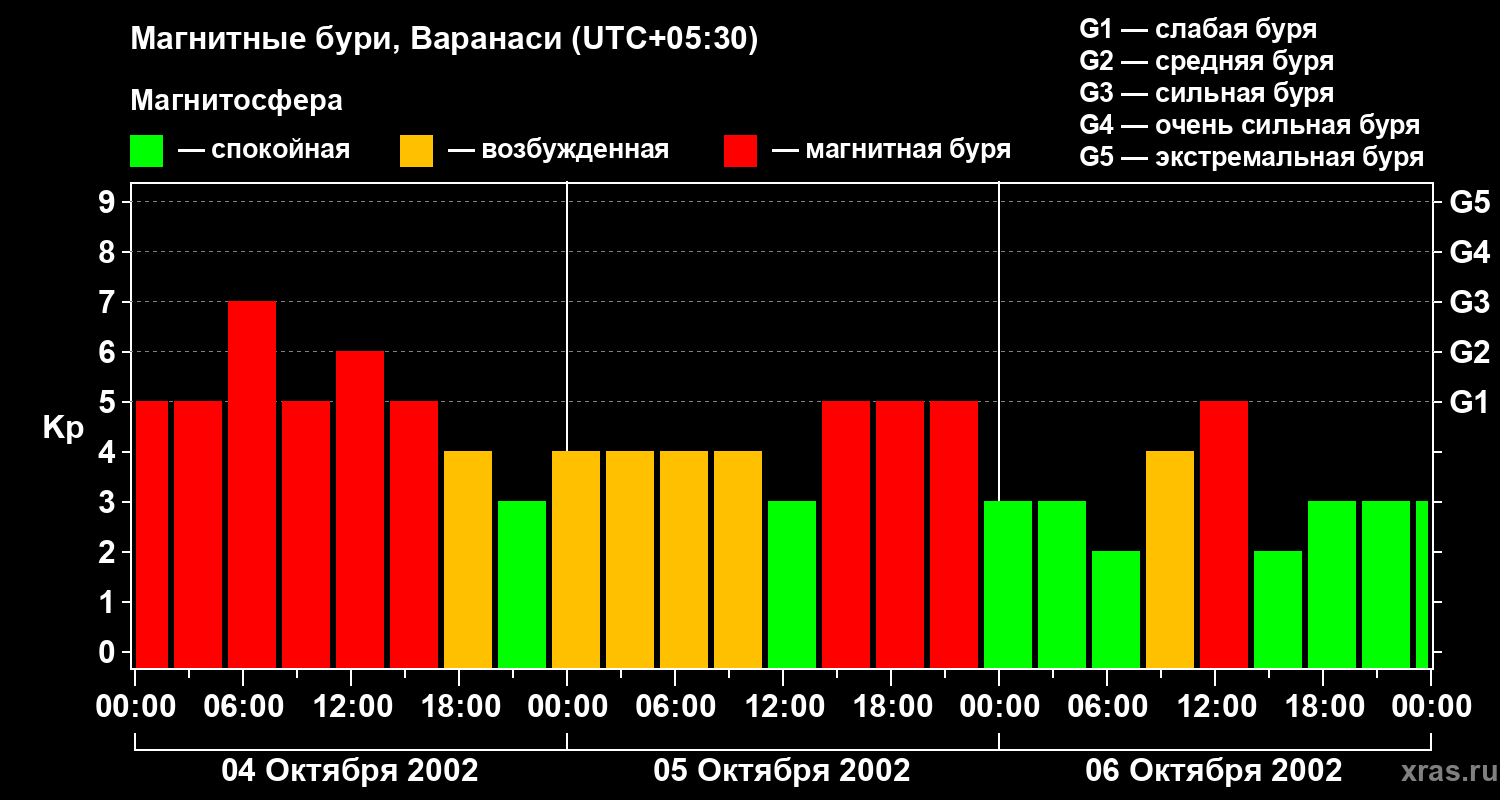Click the only yellow bar on 06 Октября

[x=1170, y=560]
